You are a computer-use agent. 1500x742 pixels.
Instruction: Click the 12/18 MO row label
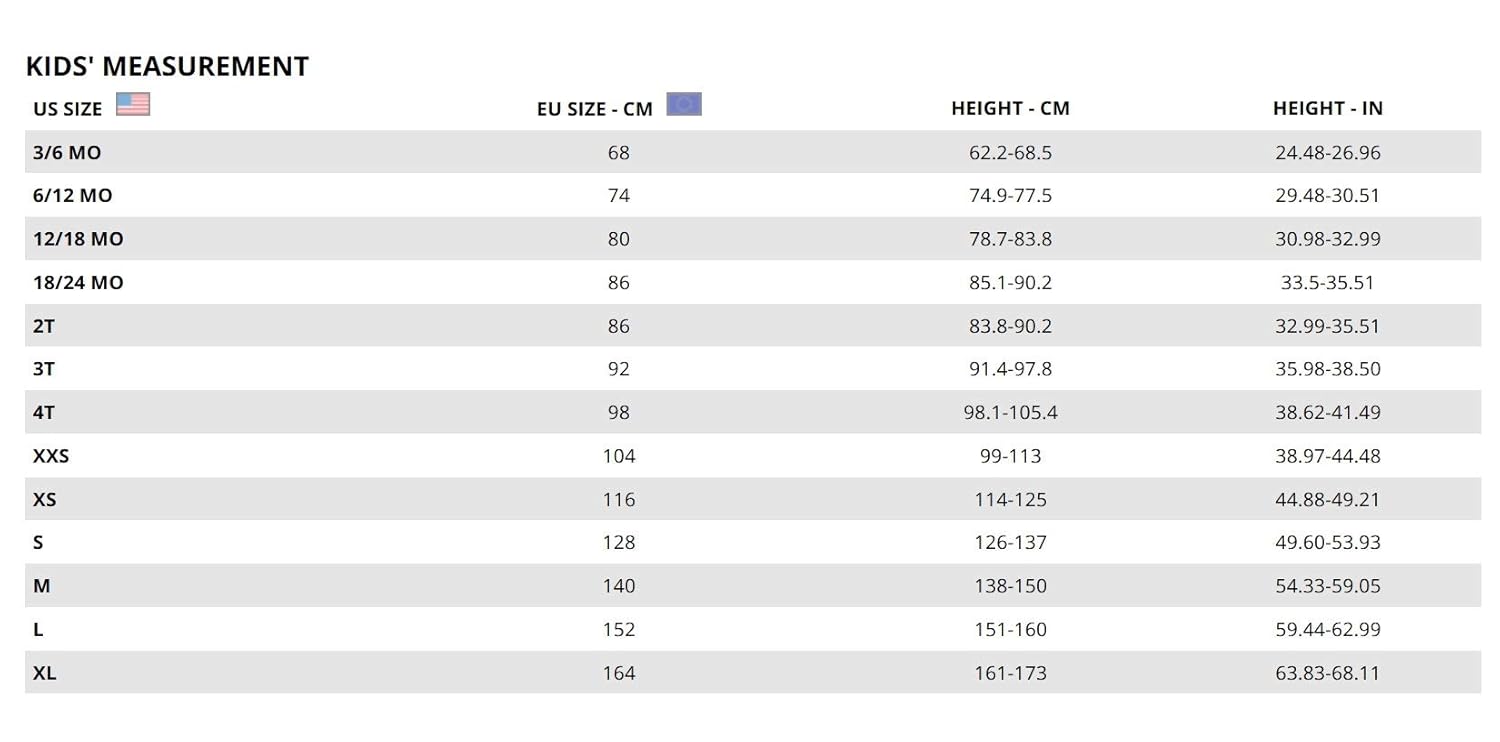point(78,239)
